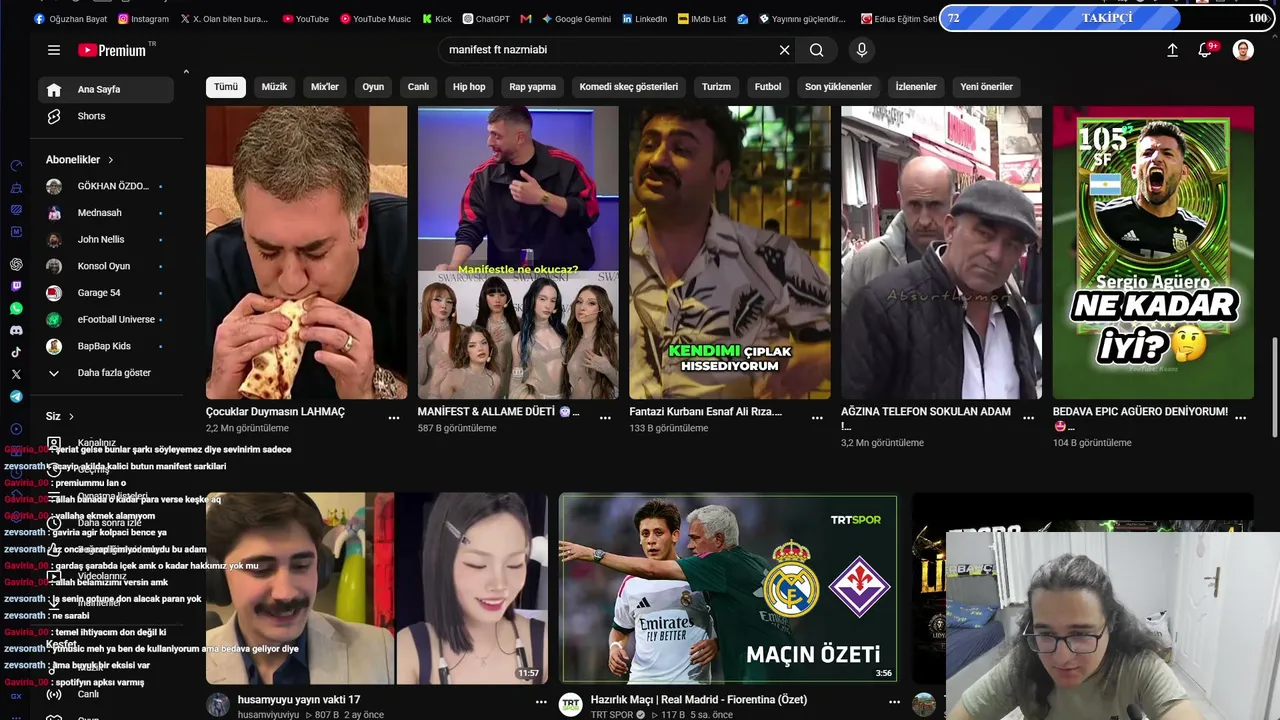This screenshot has height=720, width=1280.
Task: Play the Sergio Agüero eFootball short
Action: (x=1153, y=253)
